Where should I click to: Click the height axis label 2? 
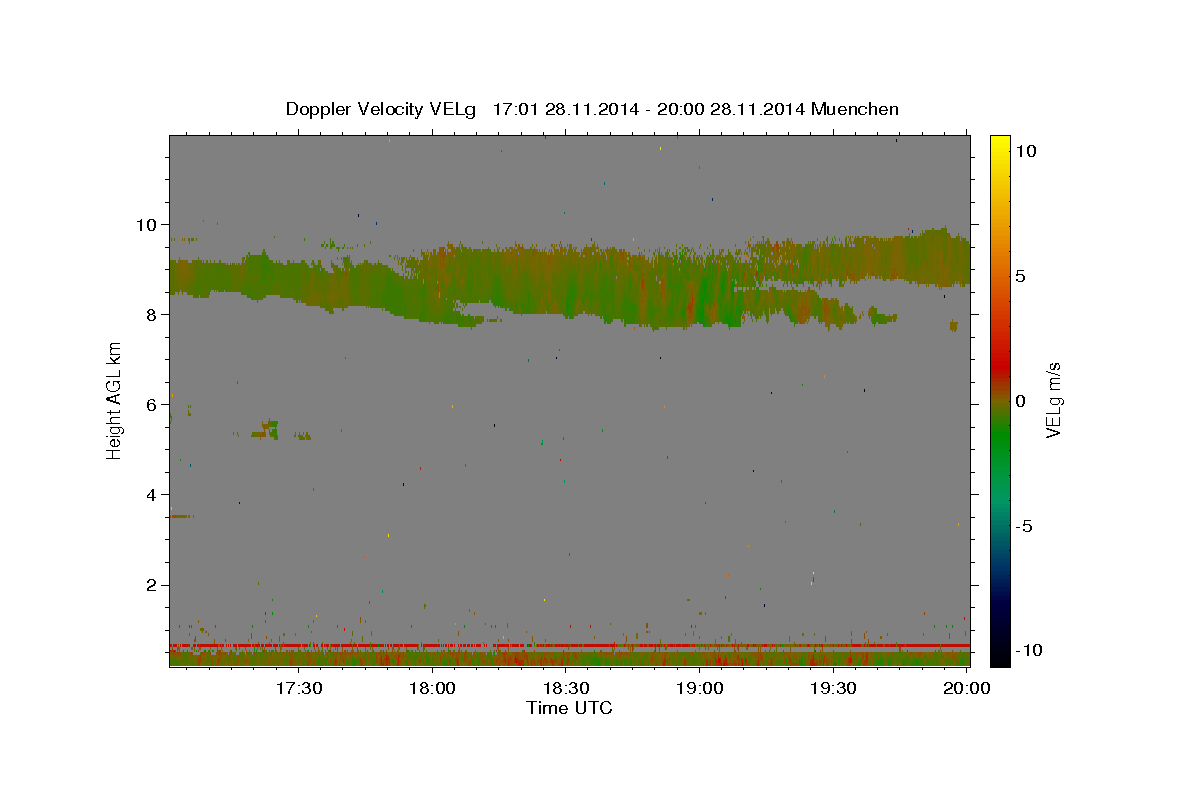pyautogui.click(x=149, y=585)
